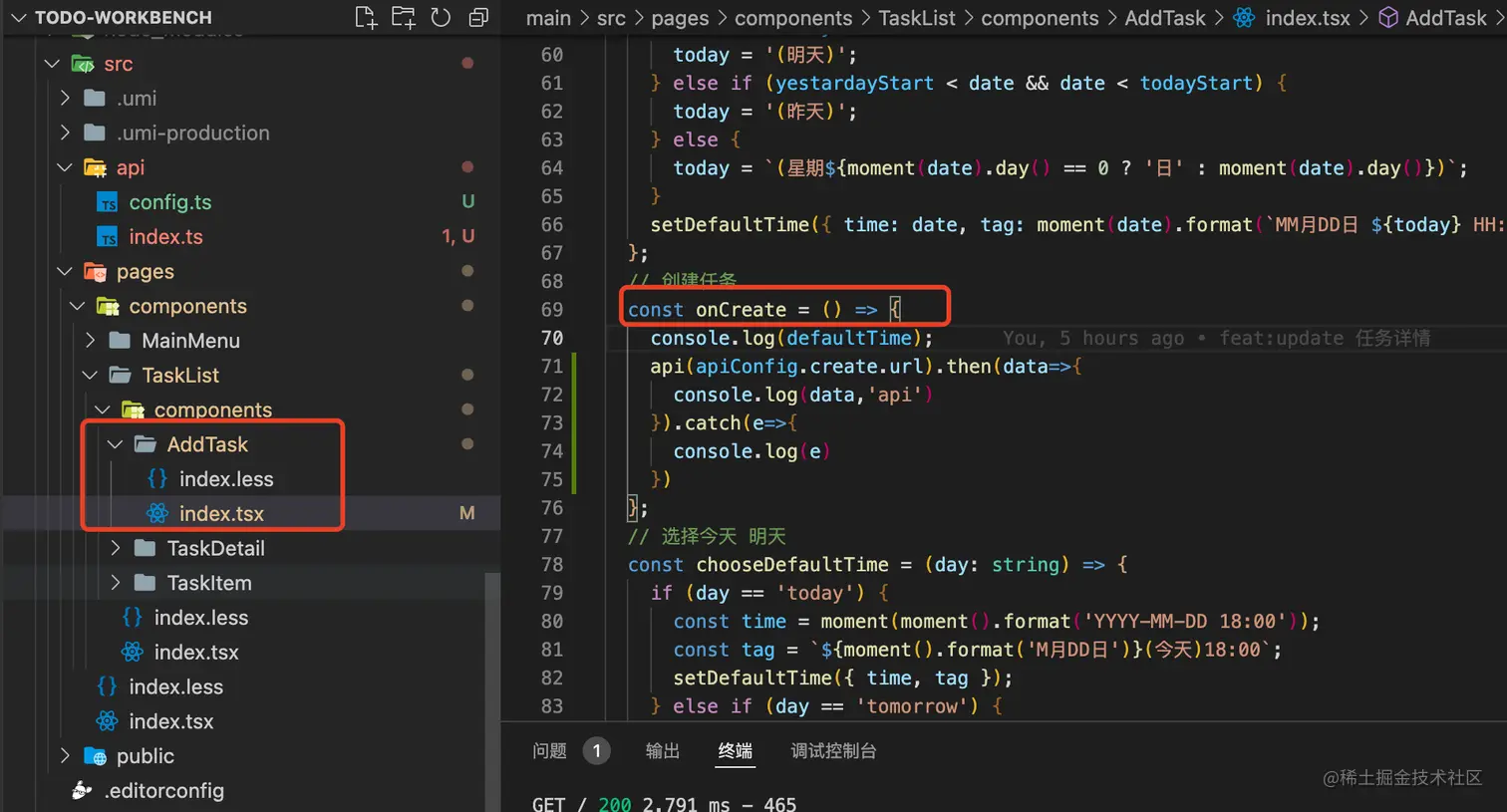This screenshot has width=1507, height=812.
Task: Click the '1, U' status beside index.ts
Action: click(457, 237)
